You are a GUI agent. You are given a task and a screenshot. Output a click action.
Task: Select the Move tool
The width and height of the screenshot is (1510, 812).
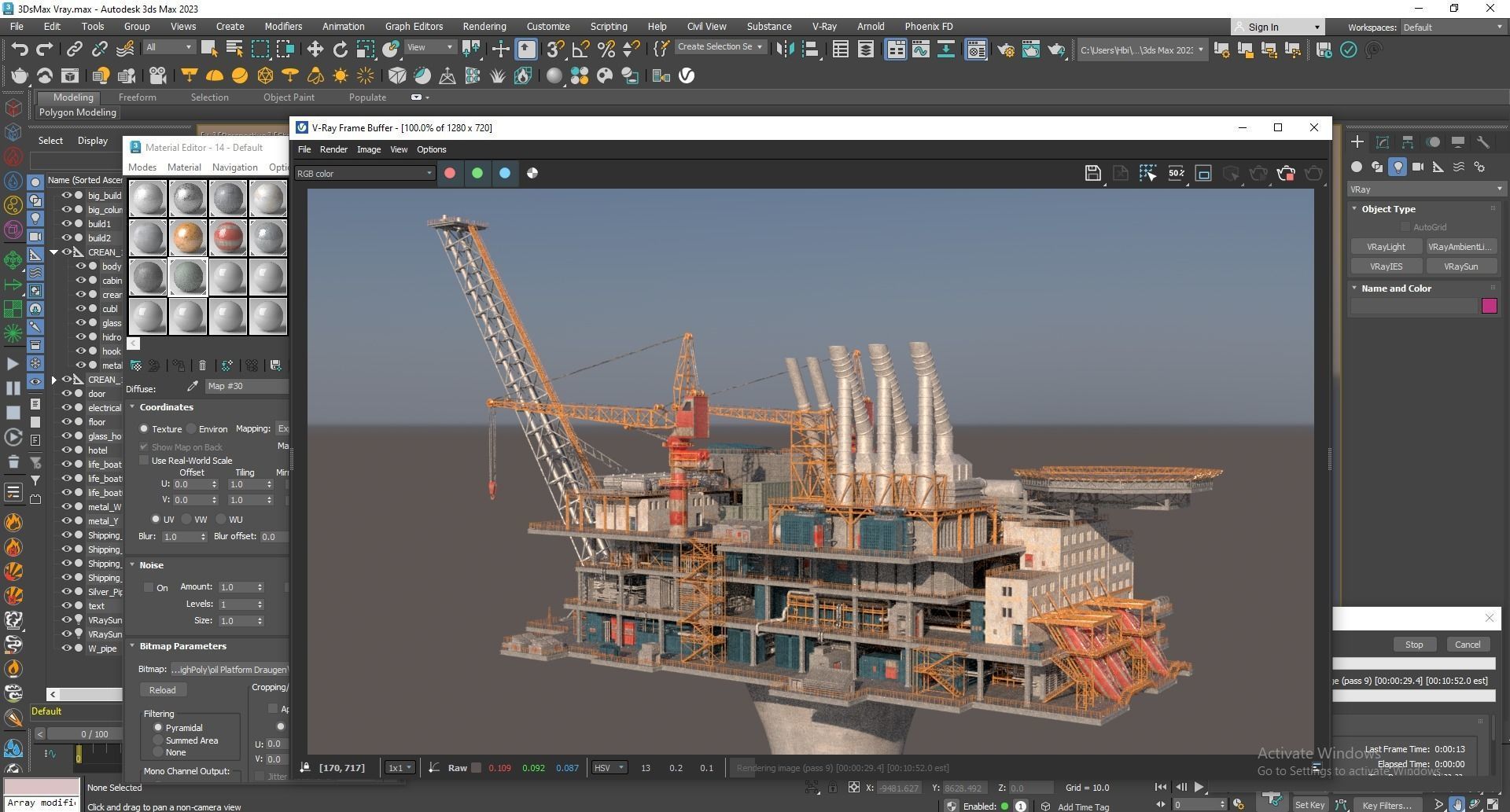[315, 50]
